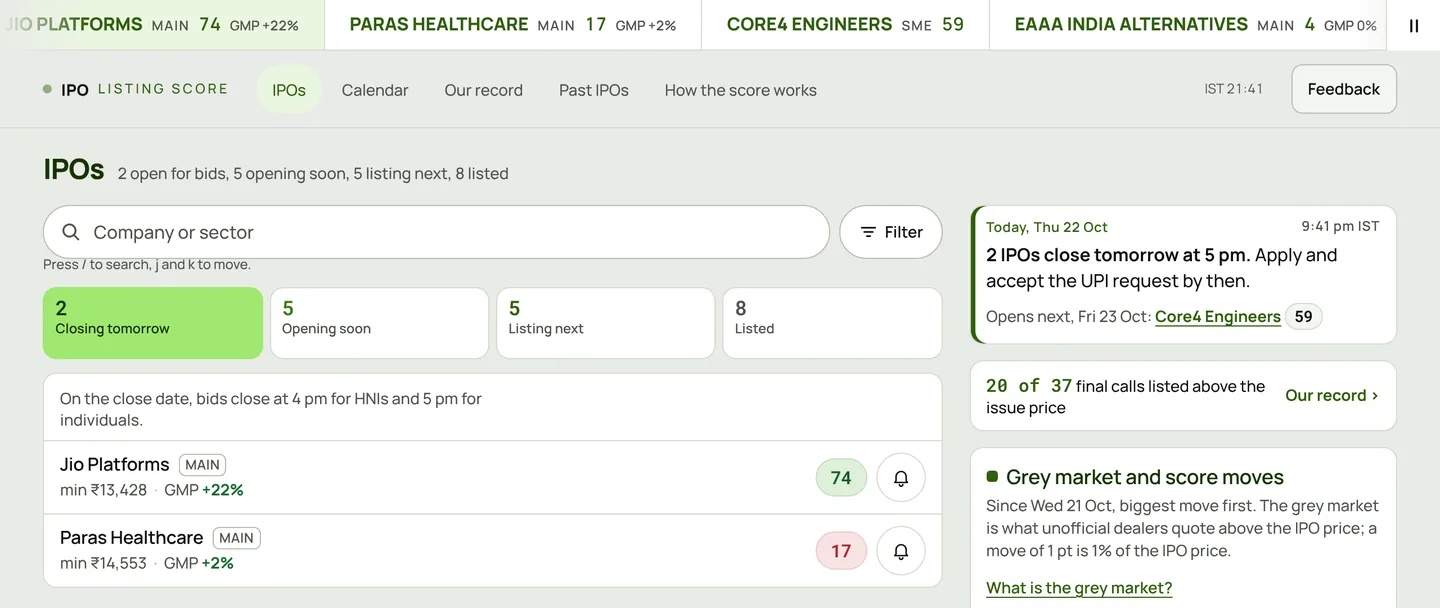Click the Core4 Engineers score pill 59
1440x608 pixels.
(x=1303, y=317)
